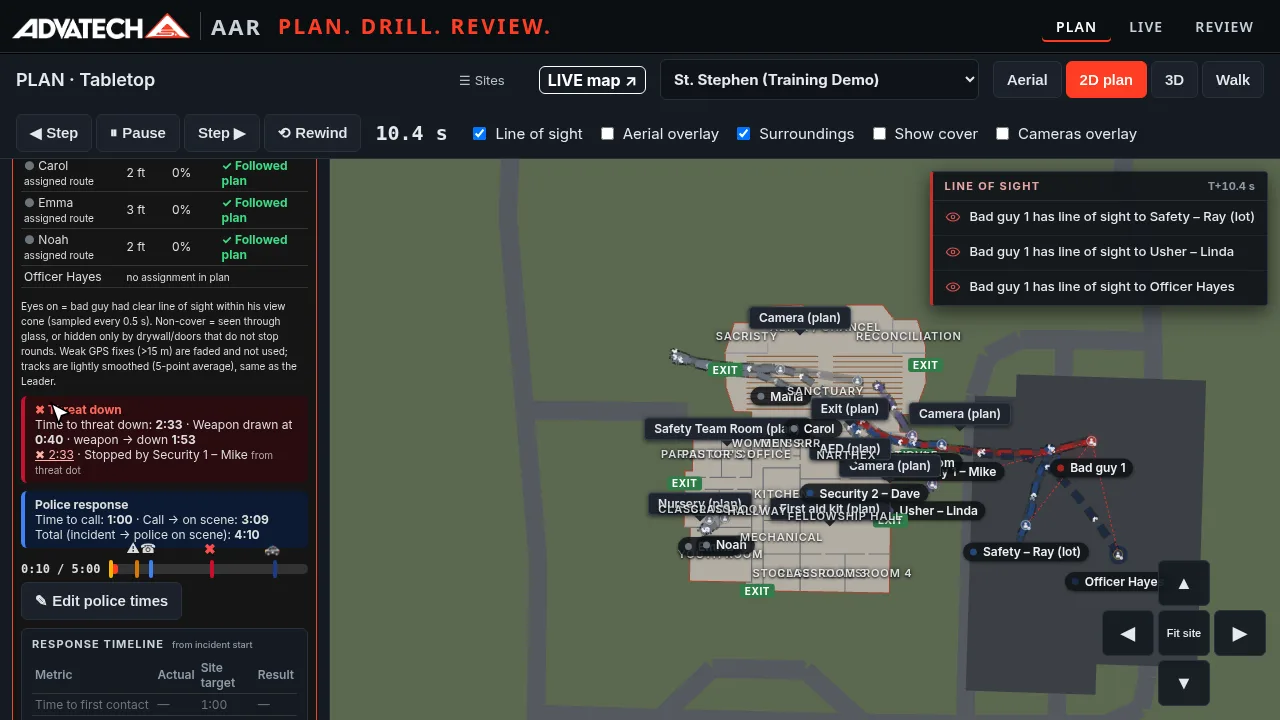Viewport: 1280px width, 720px height.
Task: Click the eye icon for Usher – Linda
Action: click(953, 252)
